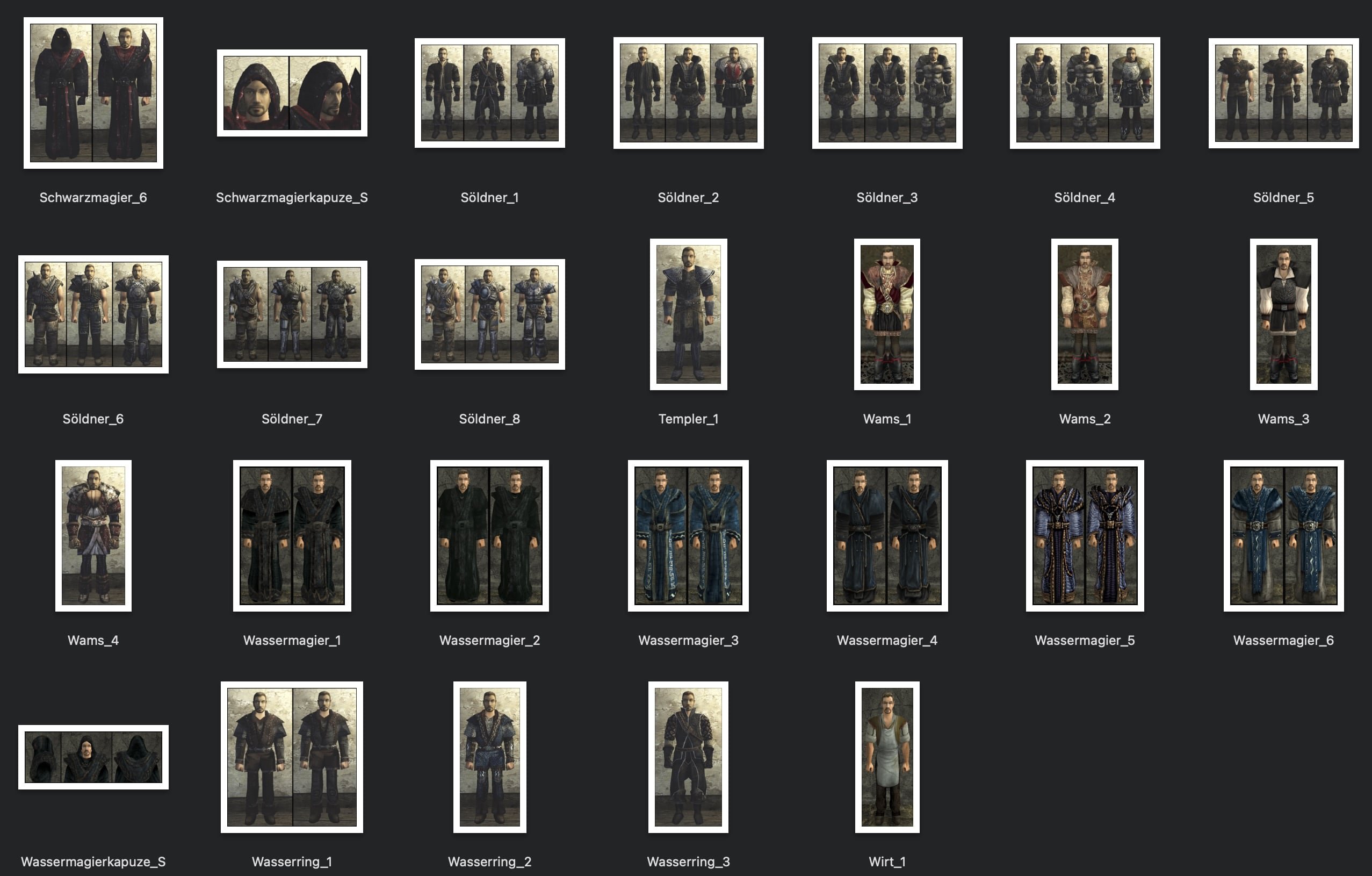Viewport: 1372px width, 876px height.
Task: Select the Wassermagier_5 striped robe thumbnail
Action: pyautogui.click(x=1084, y=535)
